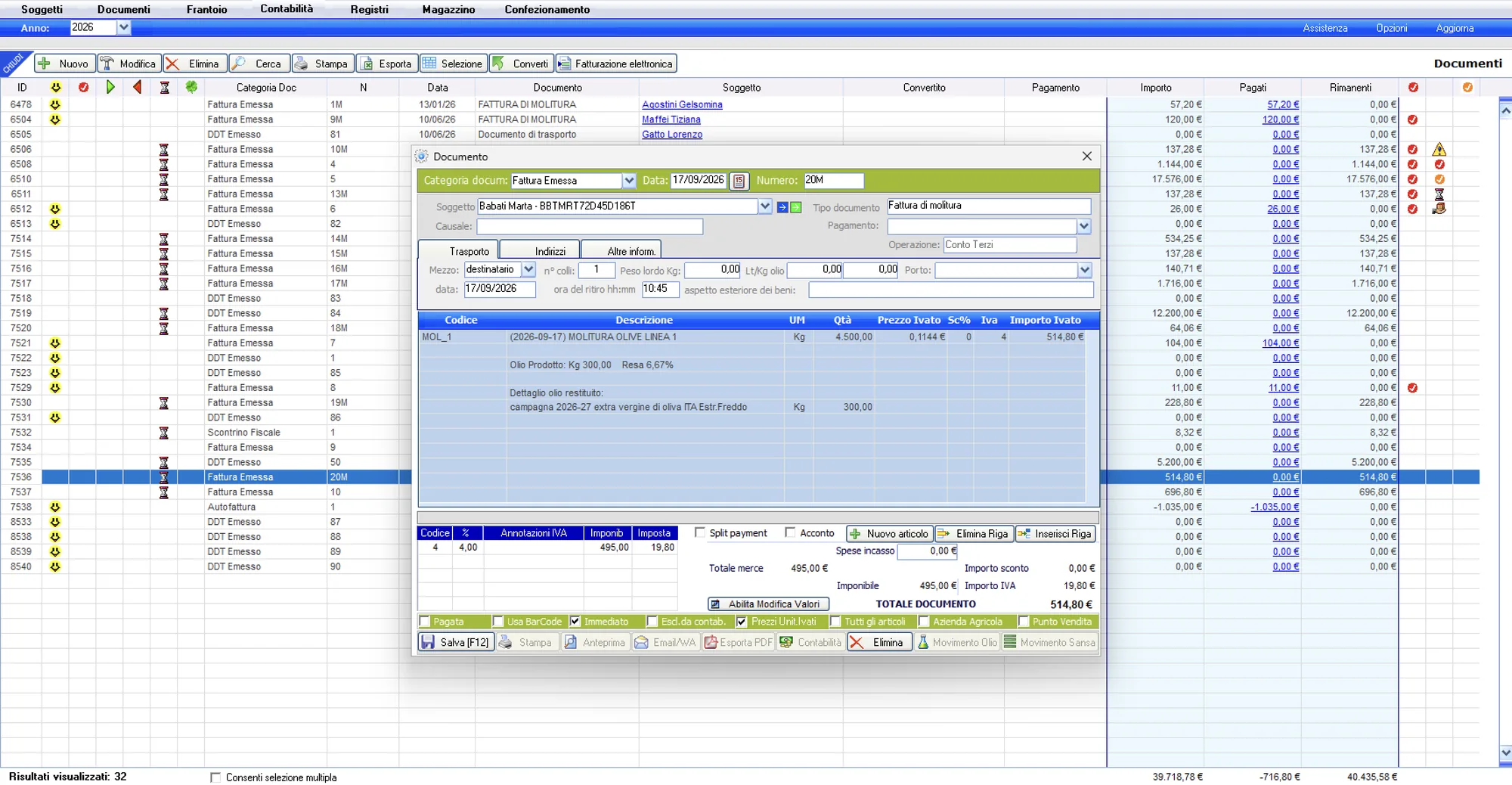Click the green add-subject icon beside Soggetto
This screenshot has width=1512, height=785.
795,206
